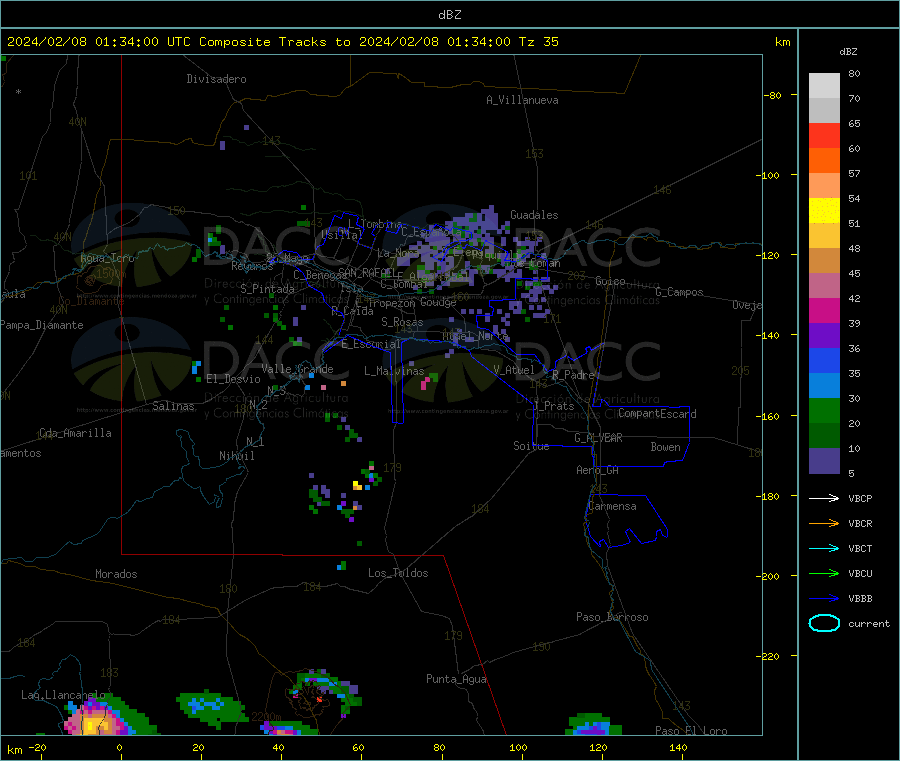Click the 'Tz 35' text in header

tap(538, 42)
